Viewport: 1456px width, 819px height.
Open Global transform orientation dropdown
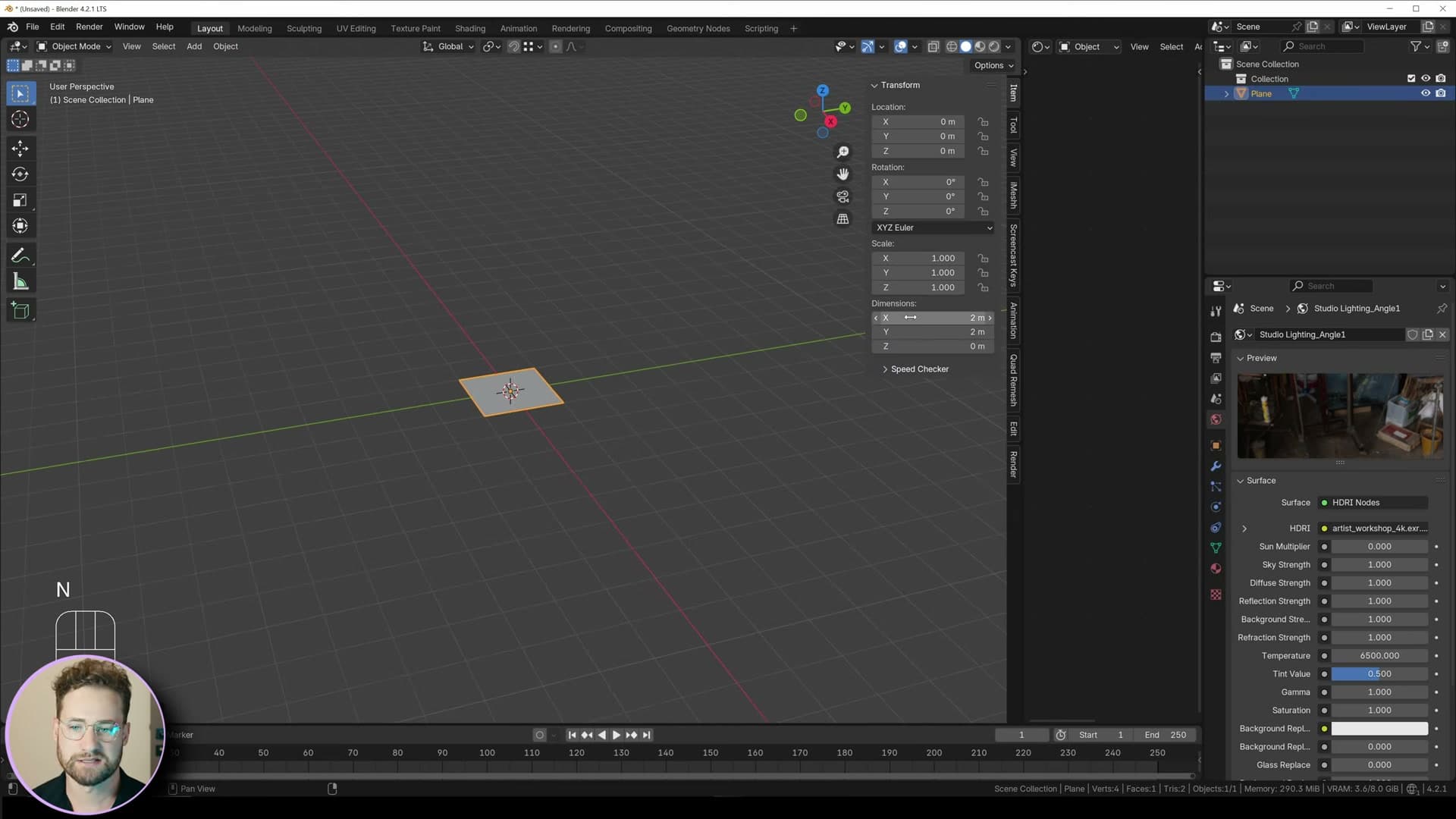click(448, 46)
